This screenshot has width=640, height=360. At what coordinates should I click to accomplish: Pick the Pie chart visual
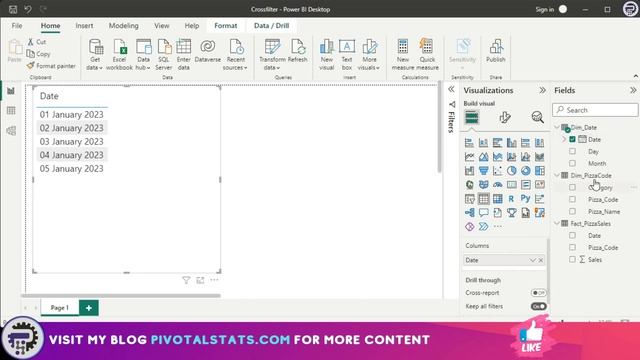pyautogui.click(x=511, y=171)
